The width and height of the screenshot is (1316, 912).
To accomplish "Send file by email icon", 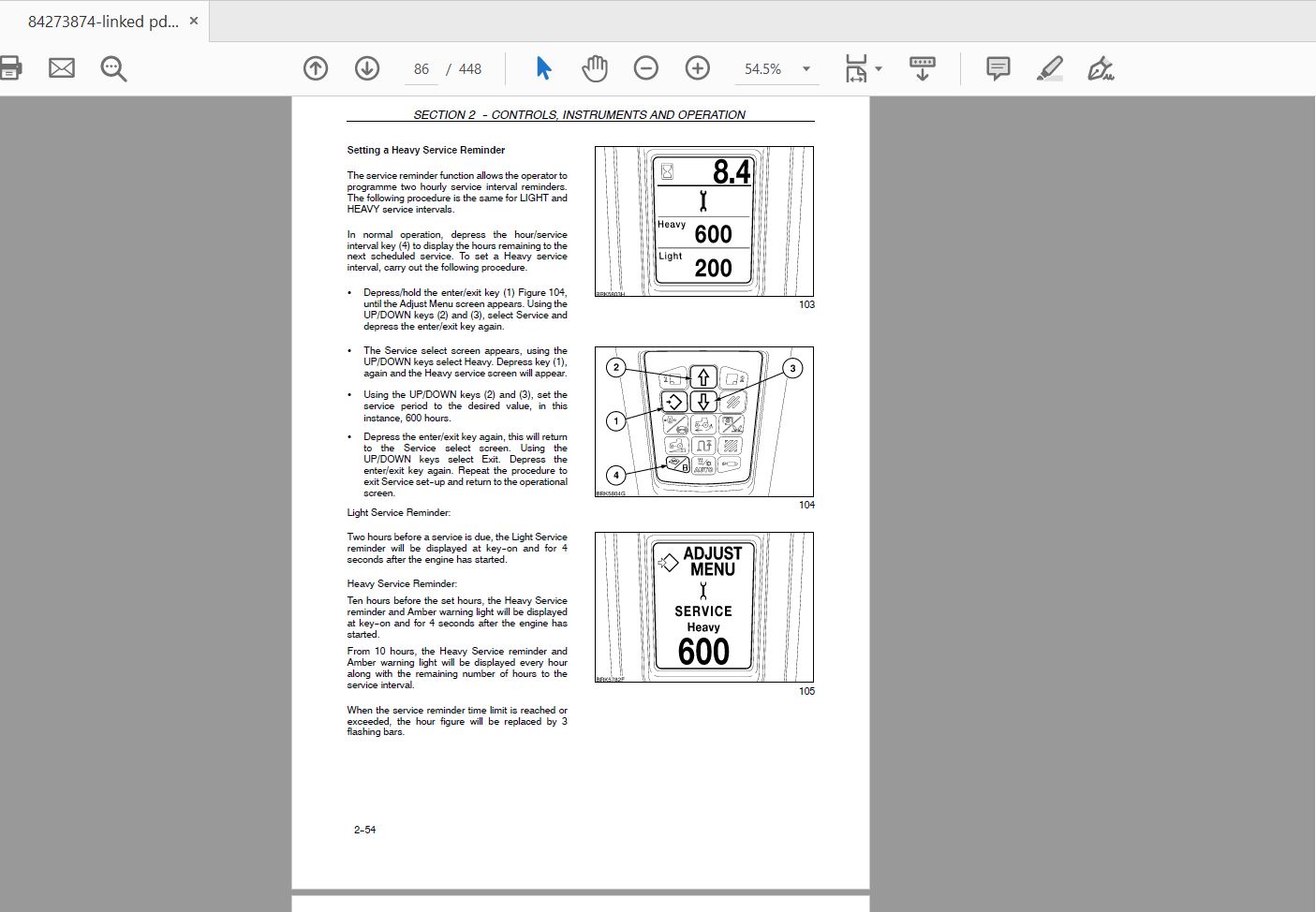I will [x=62, y=68].
